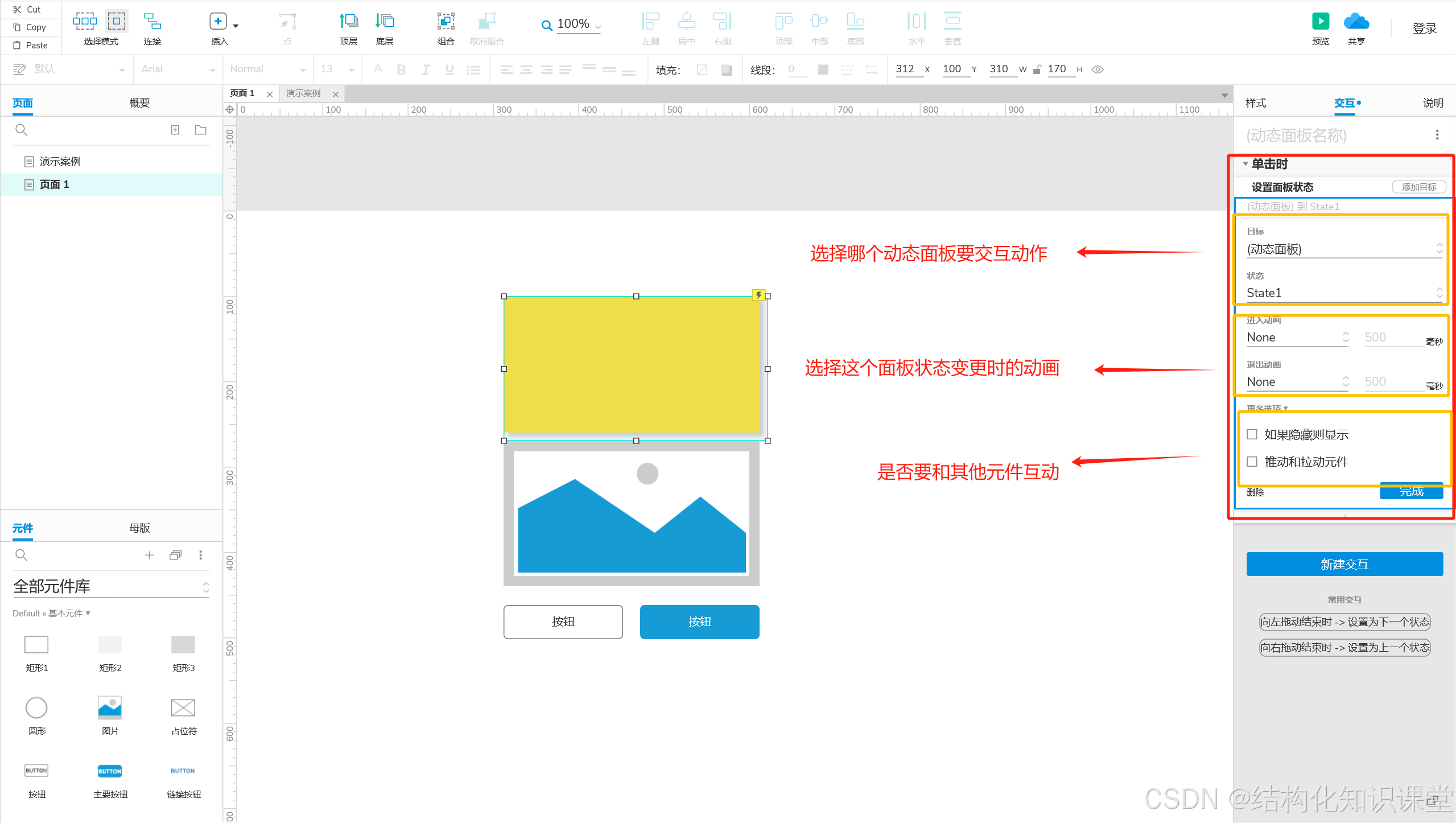This screenshot has width=1456, height=823.
Task: Select the 图片 image widget
Action: point(110,716)
